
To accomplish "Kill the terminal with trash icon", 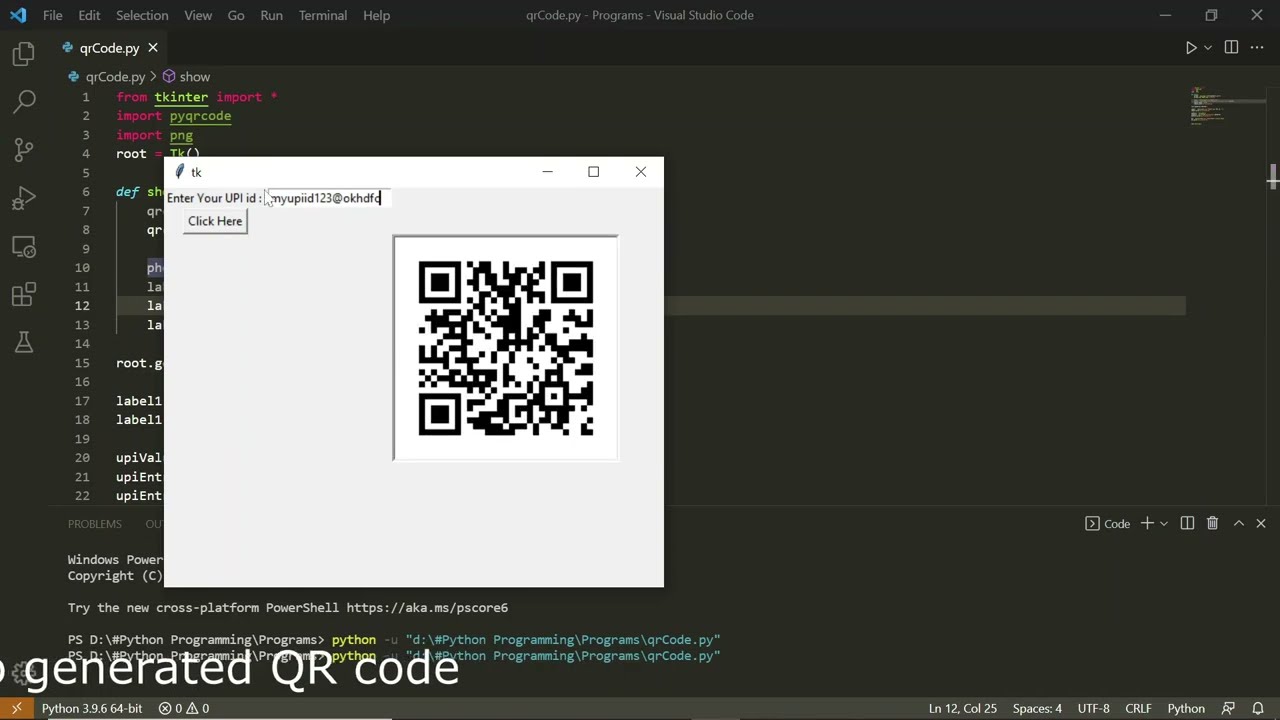I will (1212, 523).
